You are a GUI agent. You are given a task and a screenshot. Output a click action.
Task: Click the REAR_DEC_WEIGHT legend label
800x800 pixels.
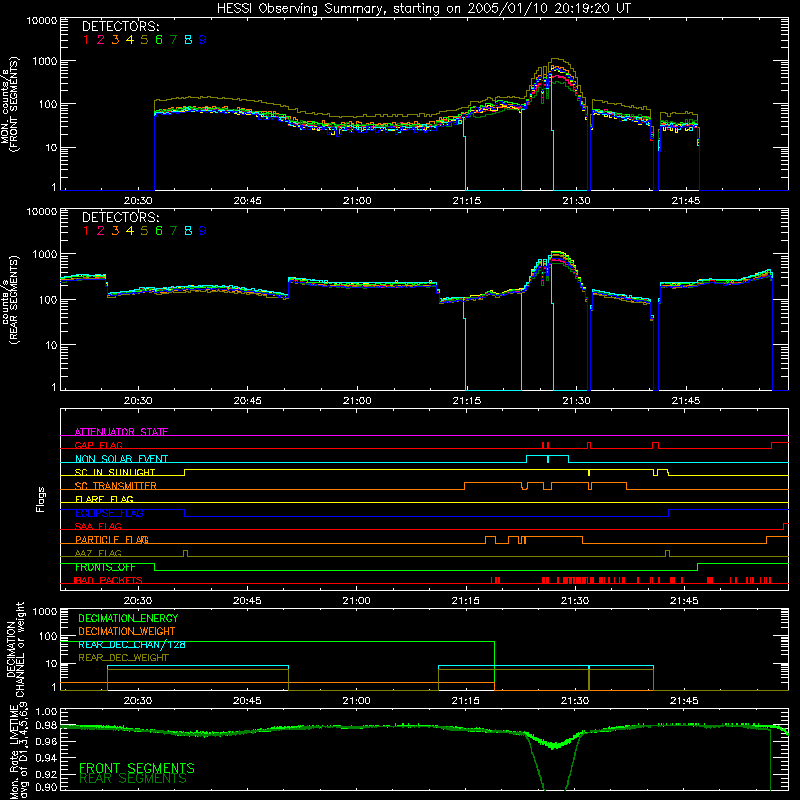(123, 658)
